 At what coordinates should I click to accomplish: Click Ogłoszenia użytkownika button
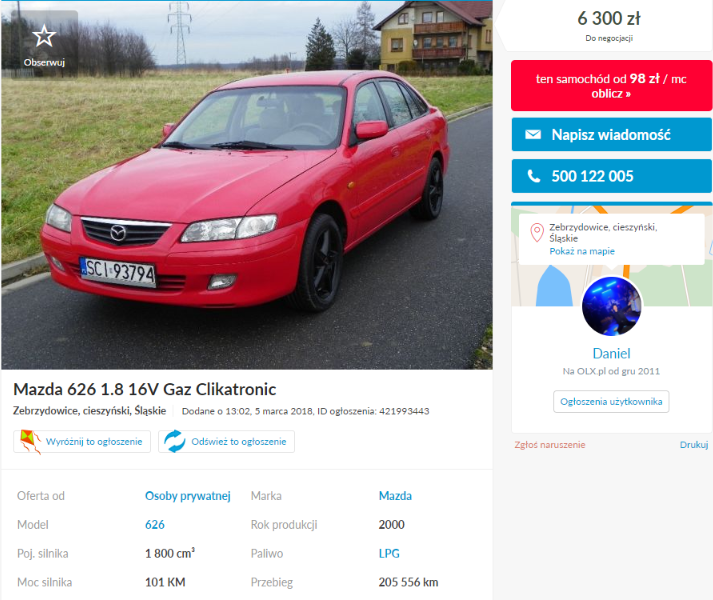611,402
